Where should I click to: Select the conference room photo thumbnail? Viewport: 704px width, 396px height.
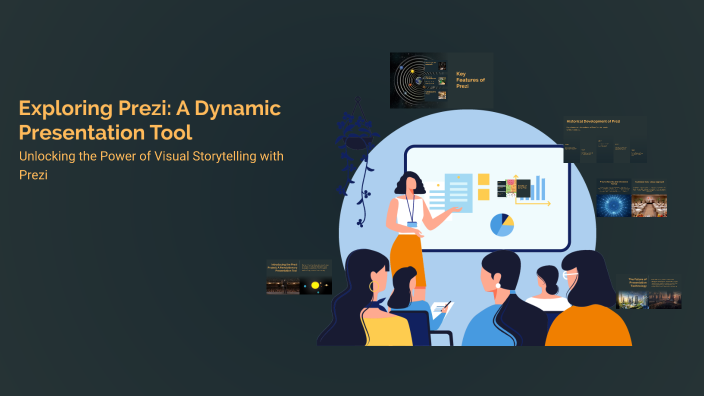tap(649, 206)
